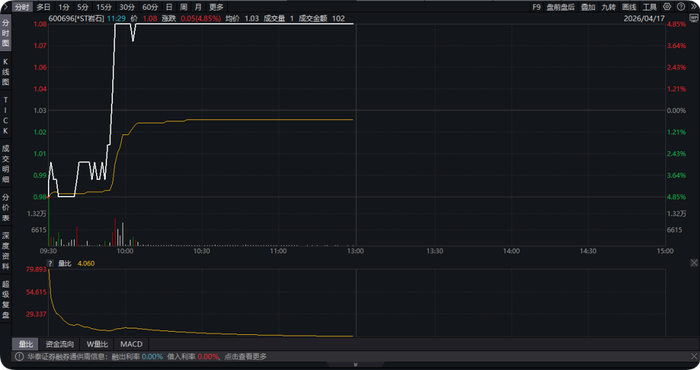Viewport: 700px width, 370px height.
Task: Open the 成交明细 sidebar tab
Action: tap(5, 163)
